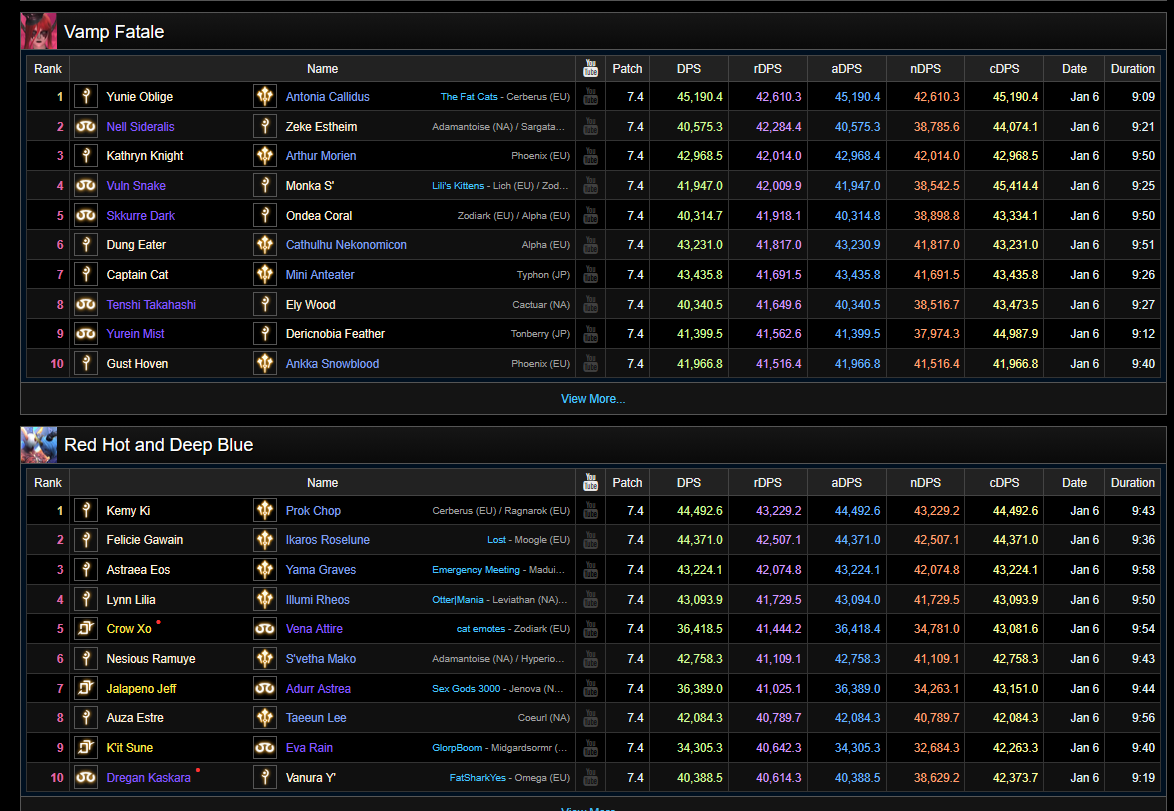Click job icon beside Dericnobia Feather

(x=265, y=334)
